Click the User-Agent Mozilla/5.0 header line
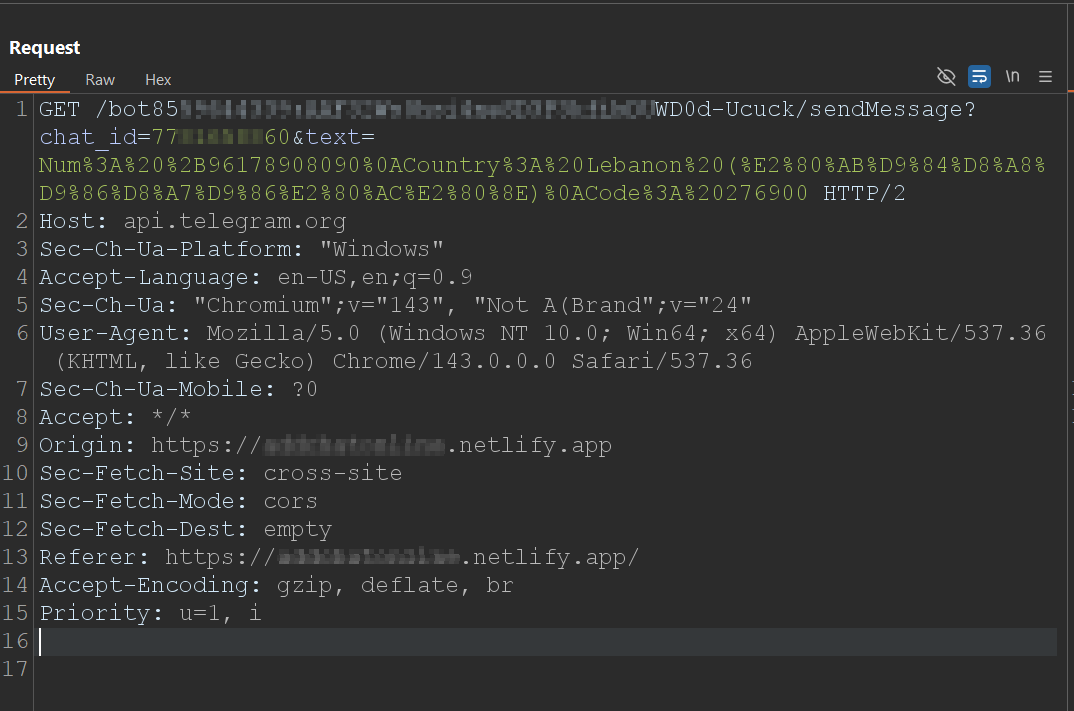The width and height of the screenshot is (1074, 711). click(542, 334)
